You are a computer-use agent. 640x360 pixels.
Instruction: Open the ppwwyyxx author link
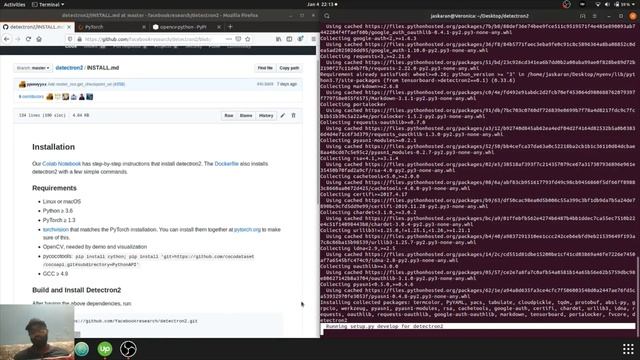click(x=37, y=84)
